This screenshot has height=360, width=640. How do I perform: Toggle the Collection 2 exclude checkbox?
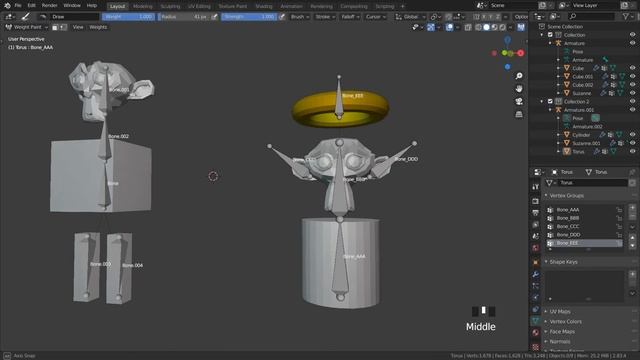550,101
